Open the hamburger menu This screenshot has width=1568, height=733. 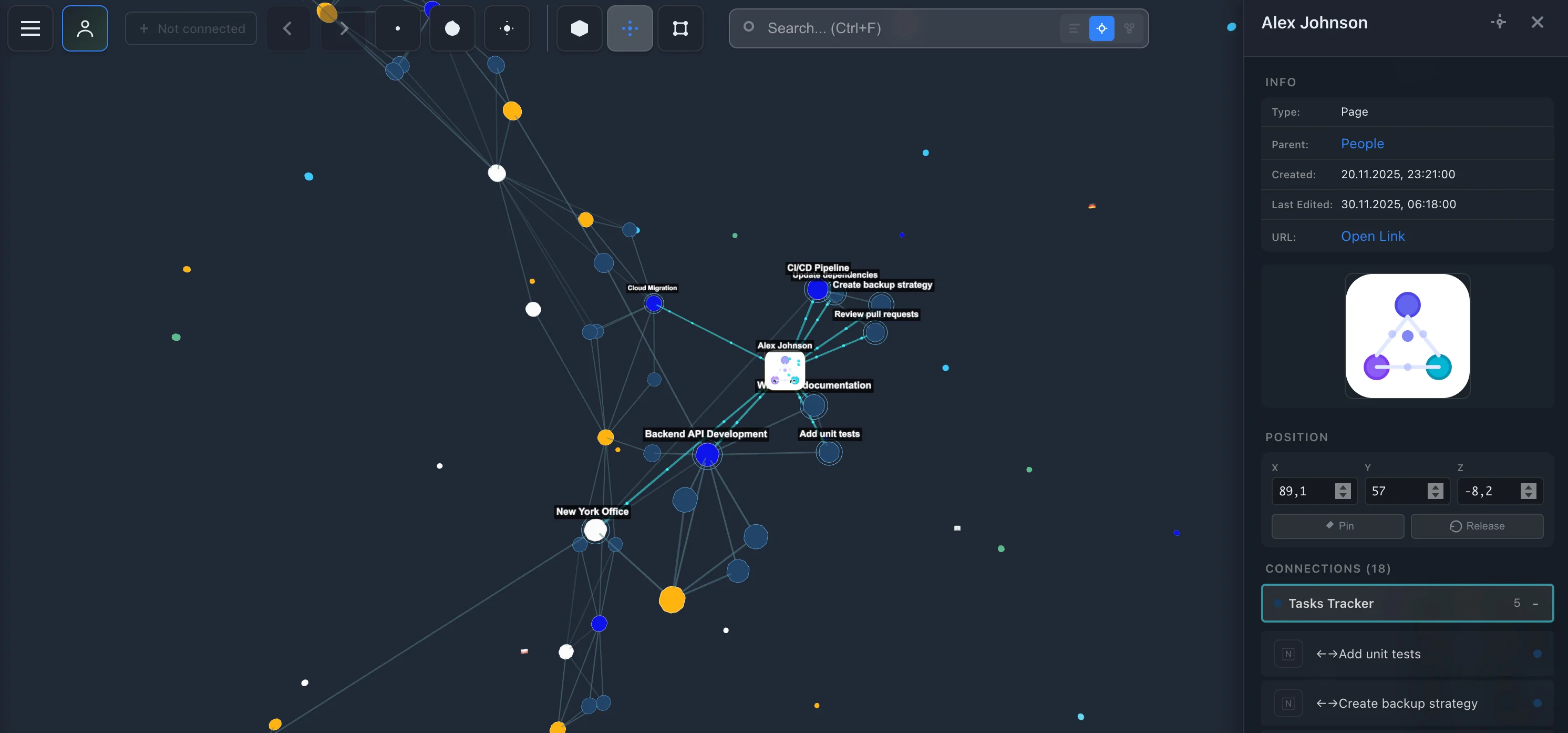click(29, 28)
